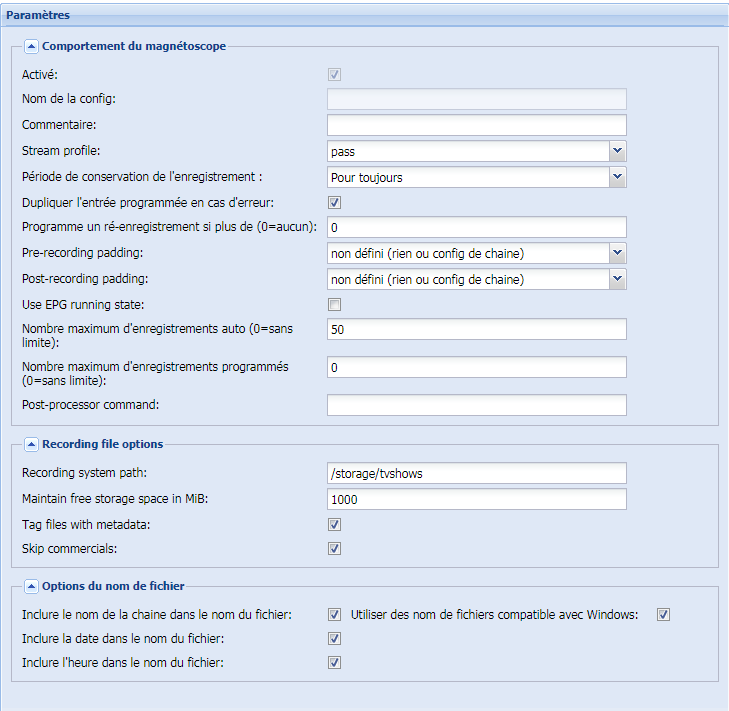Focus the Post-processor command field

pyautogui.click(x=477, y=405)
